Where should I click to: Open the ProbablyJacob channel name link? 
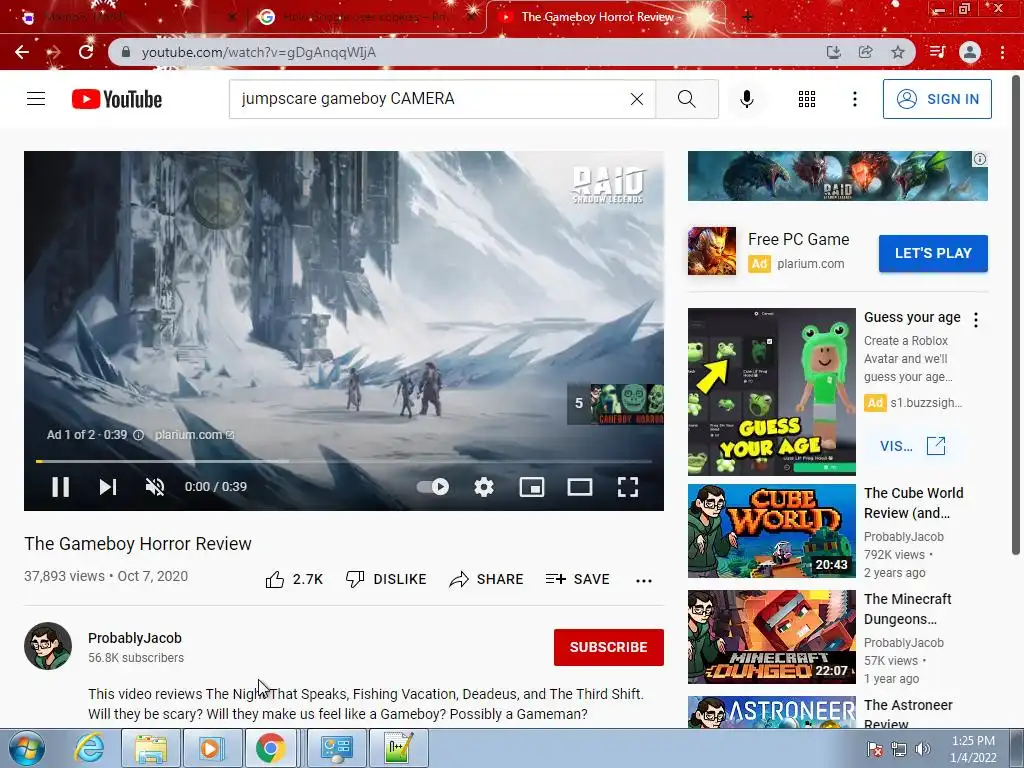tap(135, 638)
